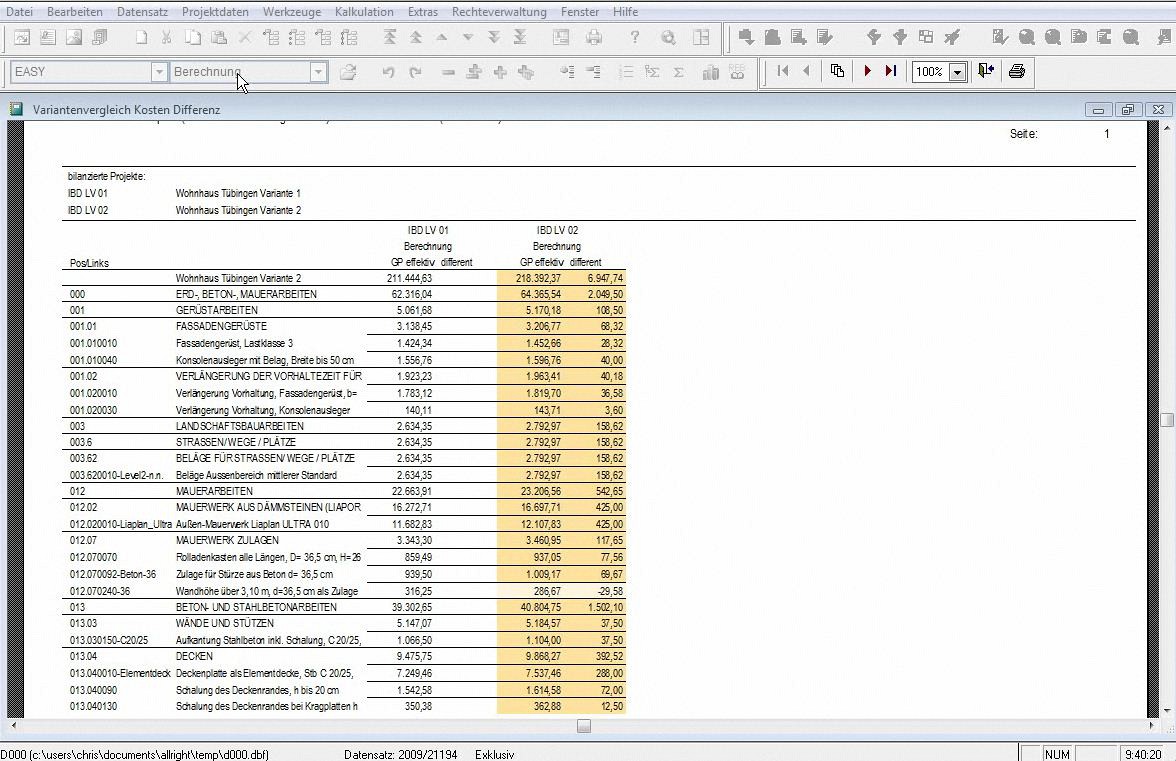Click the go-to-page icon
Screen dimensions: 1176x761
(x=838, y=72)
